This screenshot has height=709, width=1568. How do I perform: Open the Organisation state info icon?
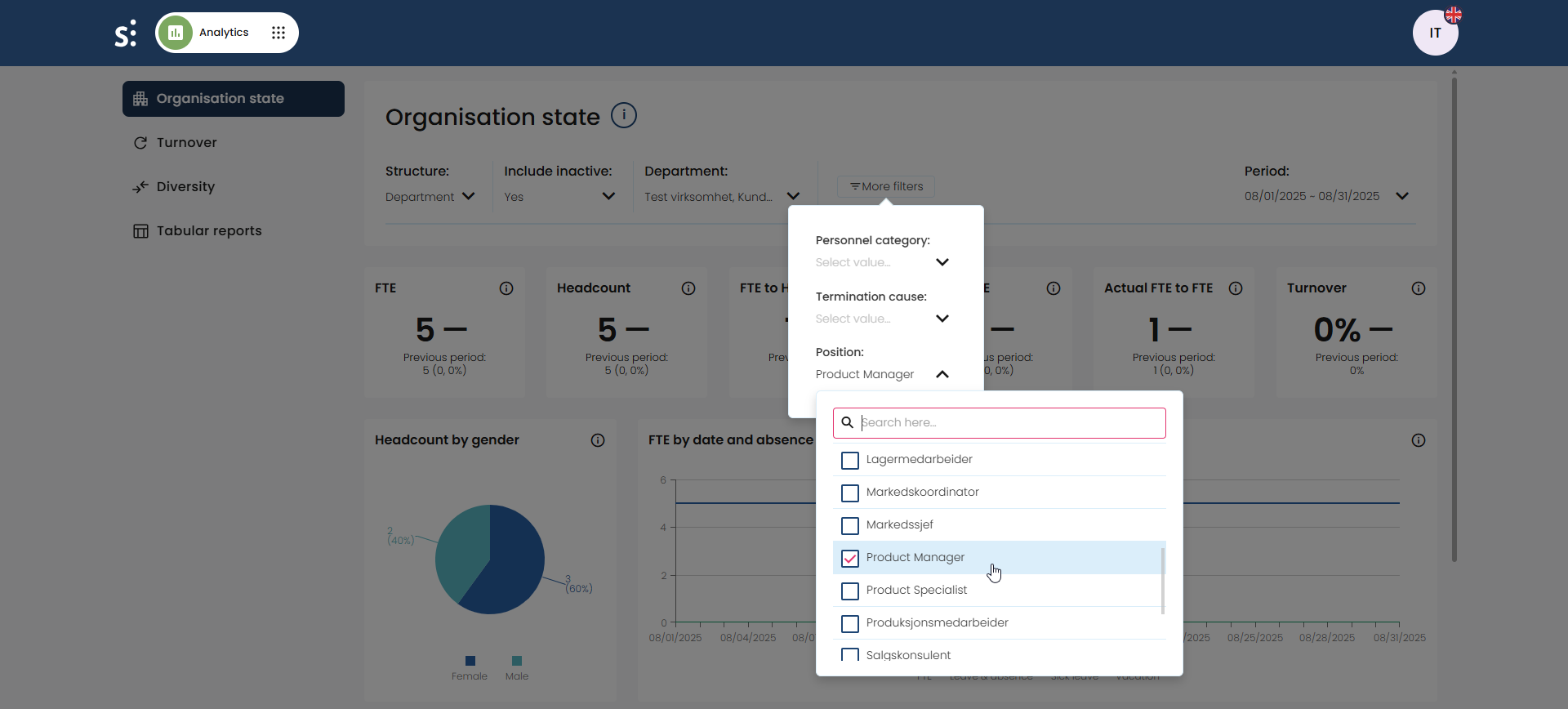624,115
